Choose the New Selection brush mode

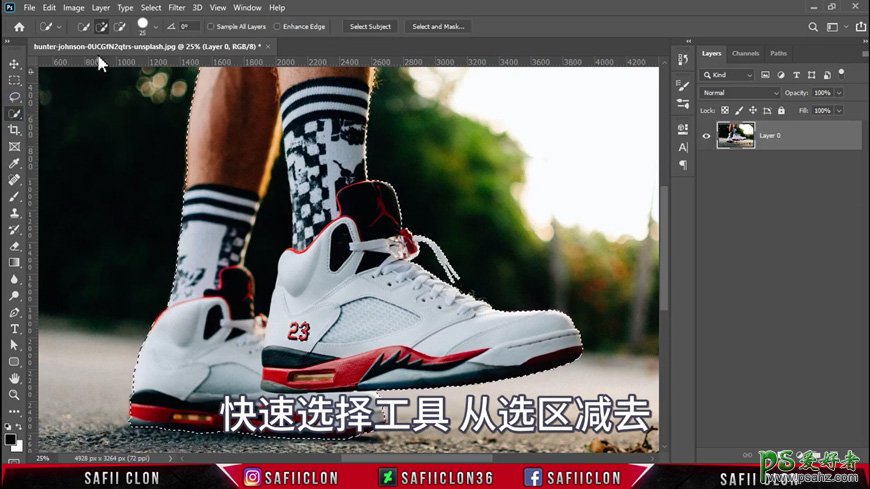84,27
